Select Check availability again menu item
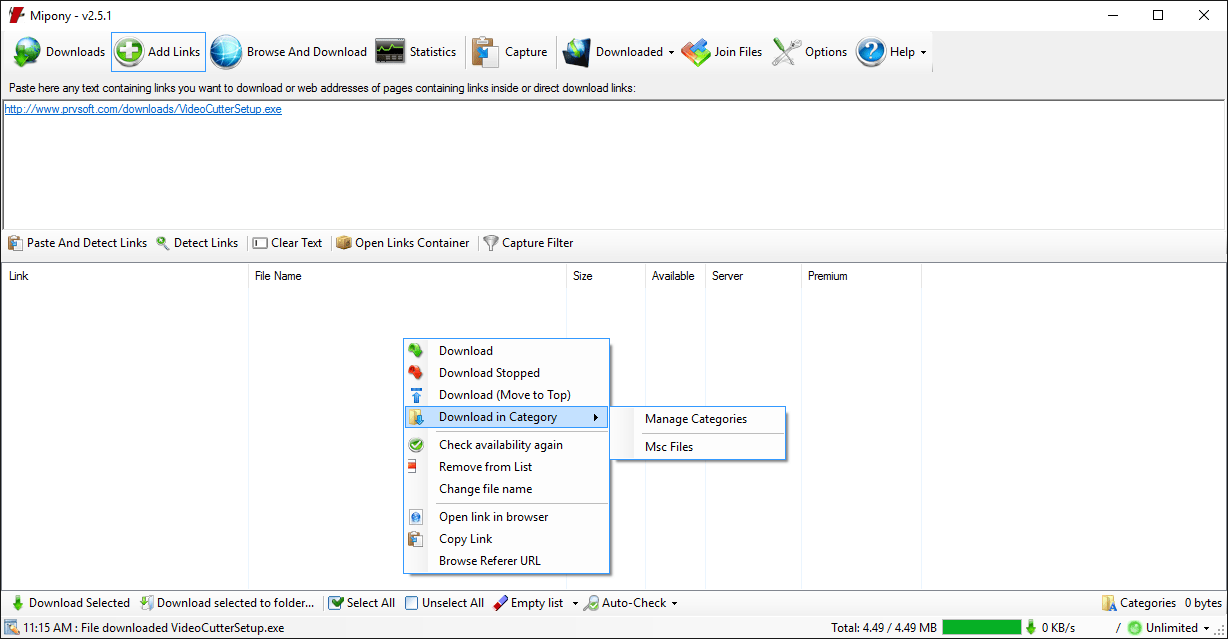 [x=500, y=445]
